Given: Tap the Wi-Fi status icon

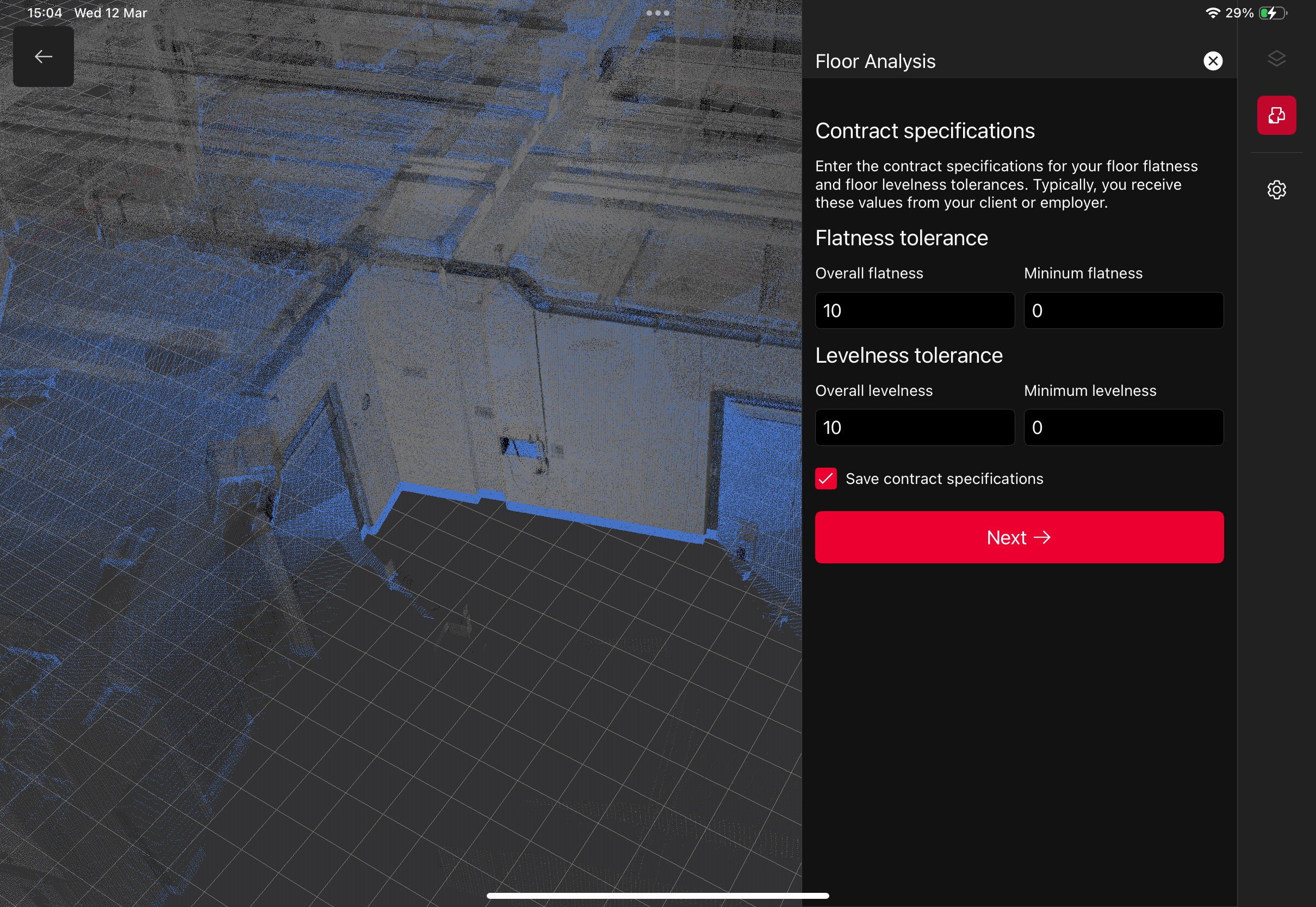Looking at the screenshot, I should (x=1212, y=13).
